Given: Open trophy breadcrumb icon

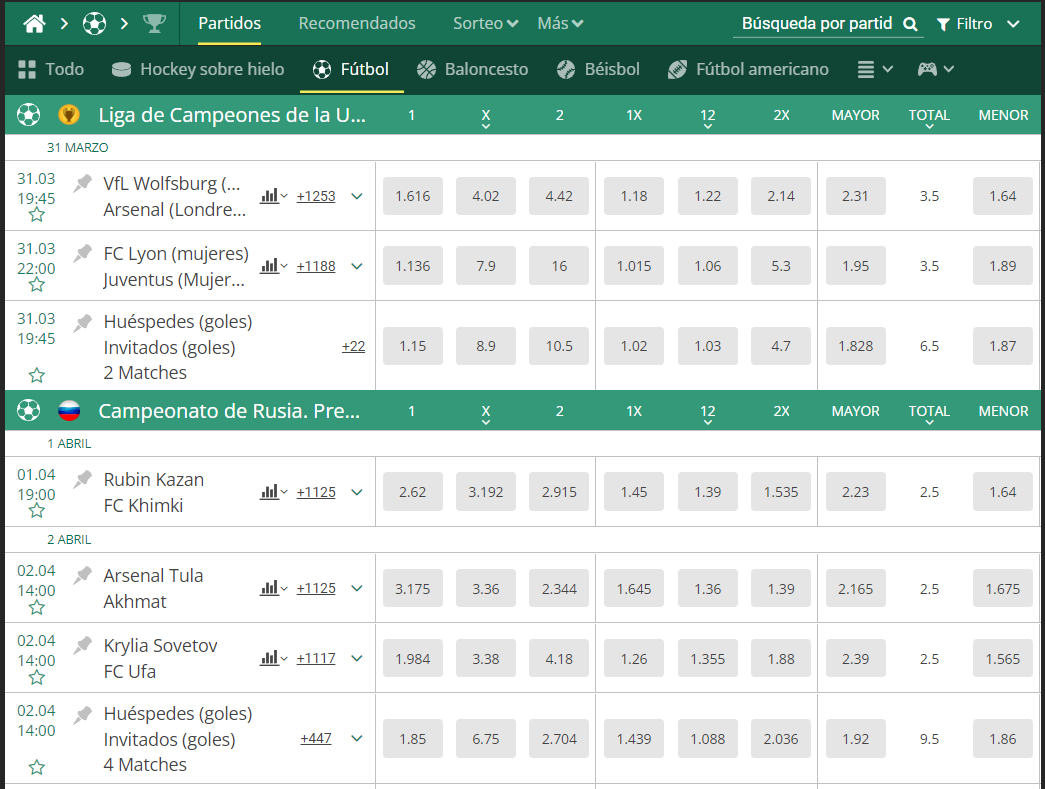Looking at the screenshot, I should 154,24.
